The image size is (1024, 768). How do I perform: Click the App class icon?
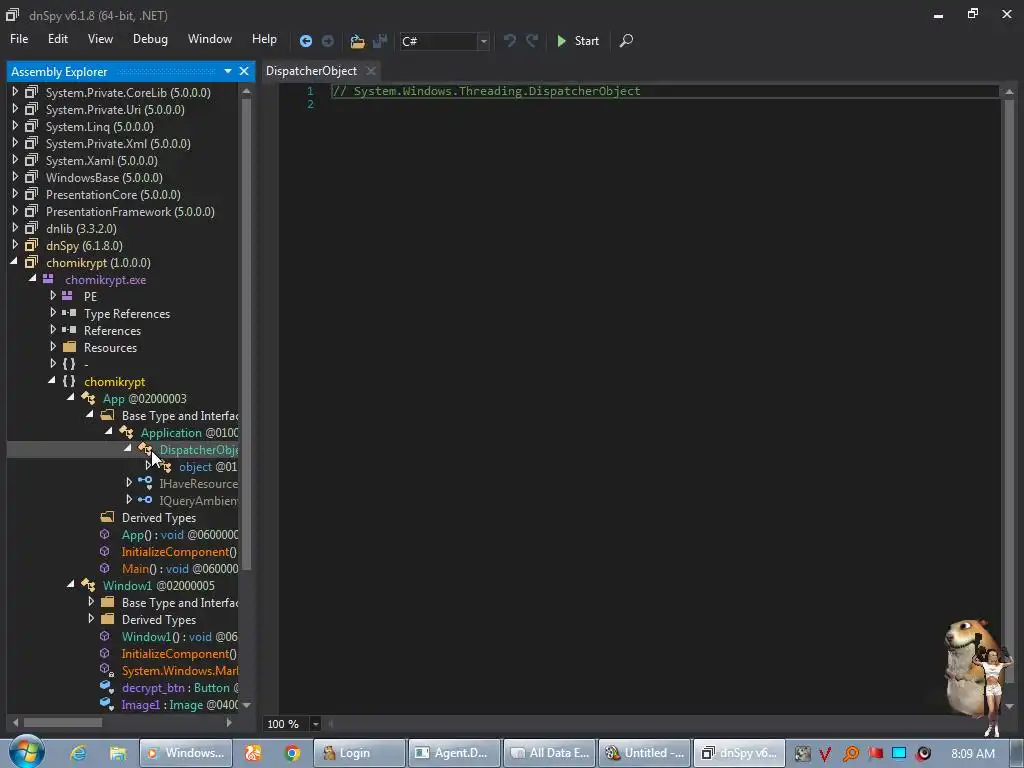(88, 398)
